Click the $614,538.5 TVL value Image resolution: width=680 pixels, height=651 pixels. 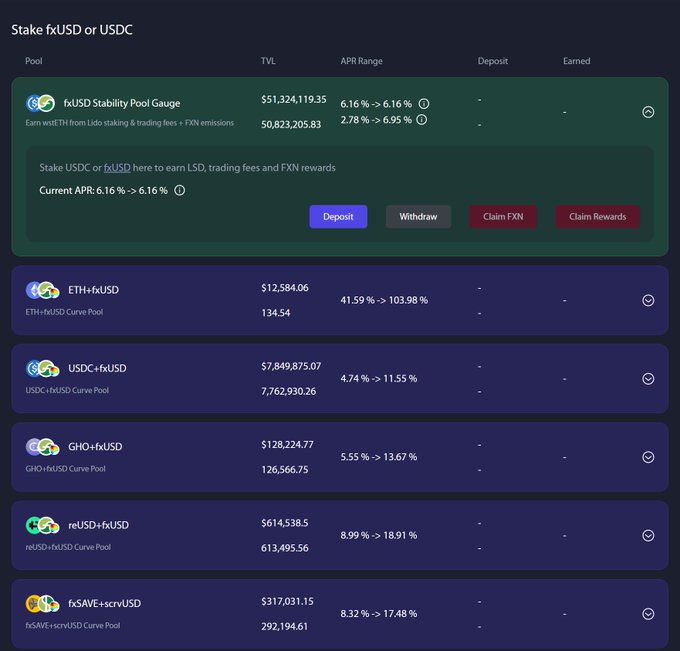[284, 523]
